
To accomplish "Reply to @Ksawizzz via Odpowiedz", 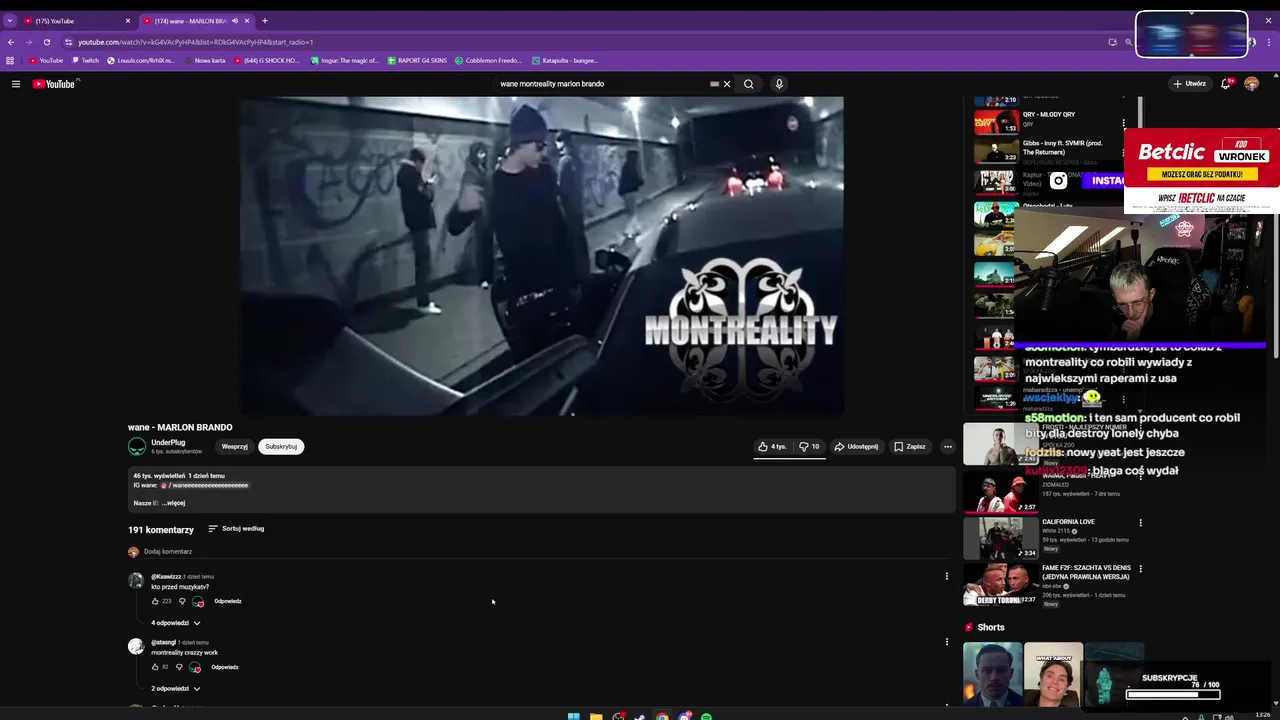I will [228, 601].
